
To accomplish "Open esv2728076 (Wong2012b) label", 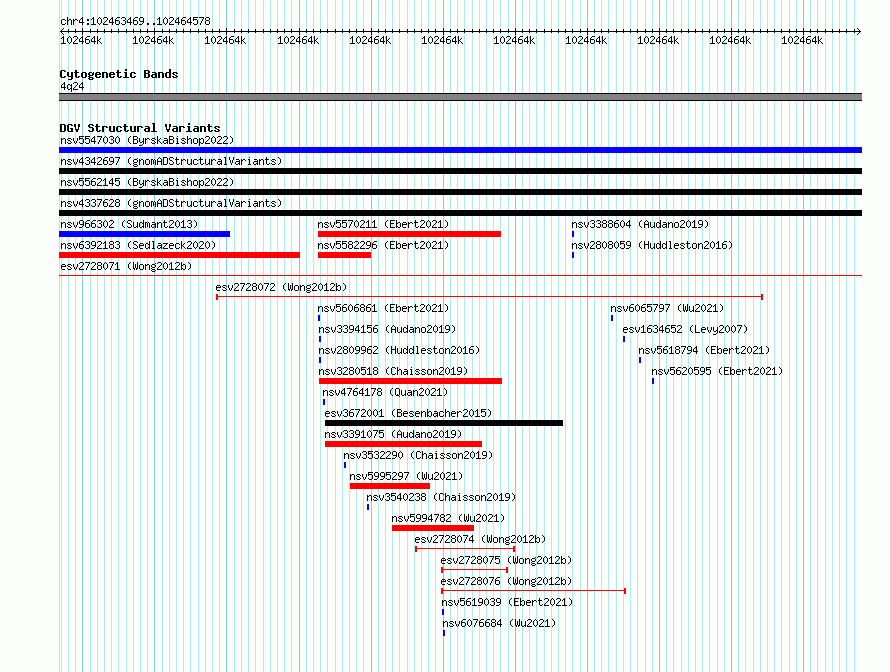I will pos(506,581).
